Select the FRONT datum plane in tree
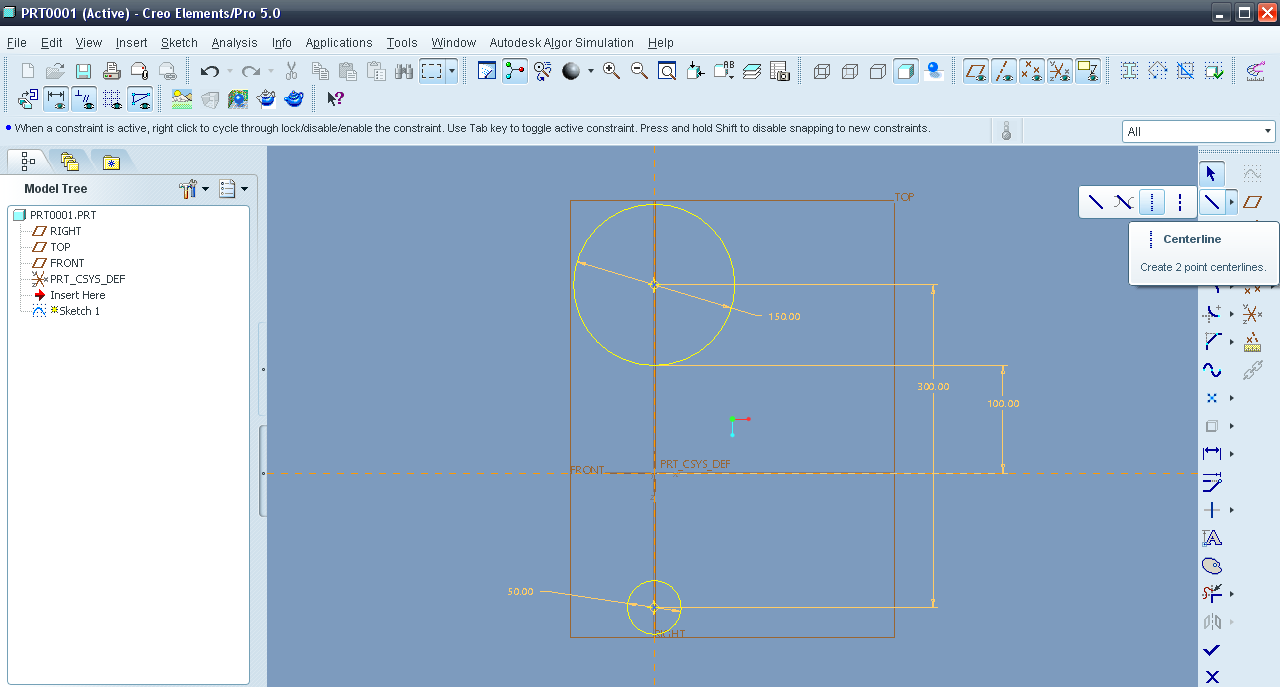Viewport: 1280px width, 687px height. (x=67, y=263)
